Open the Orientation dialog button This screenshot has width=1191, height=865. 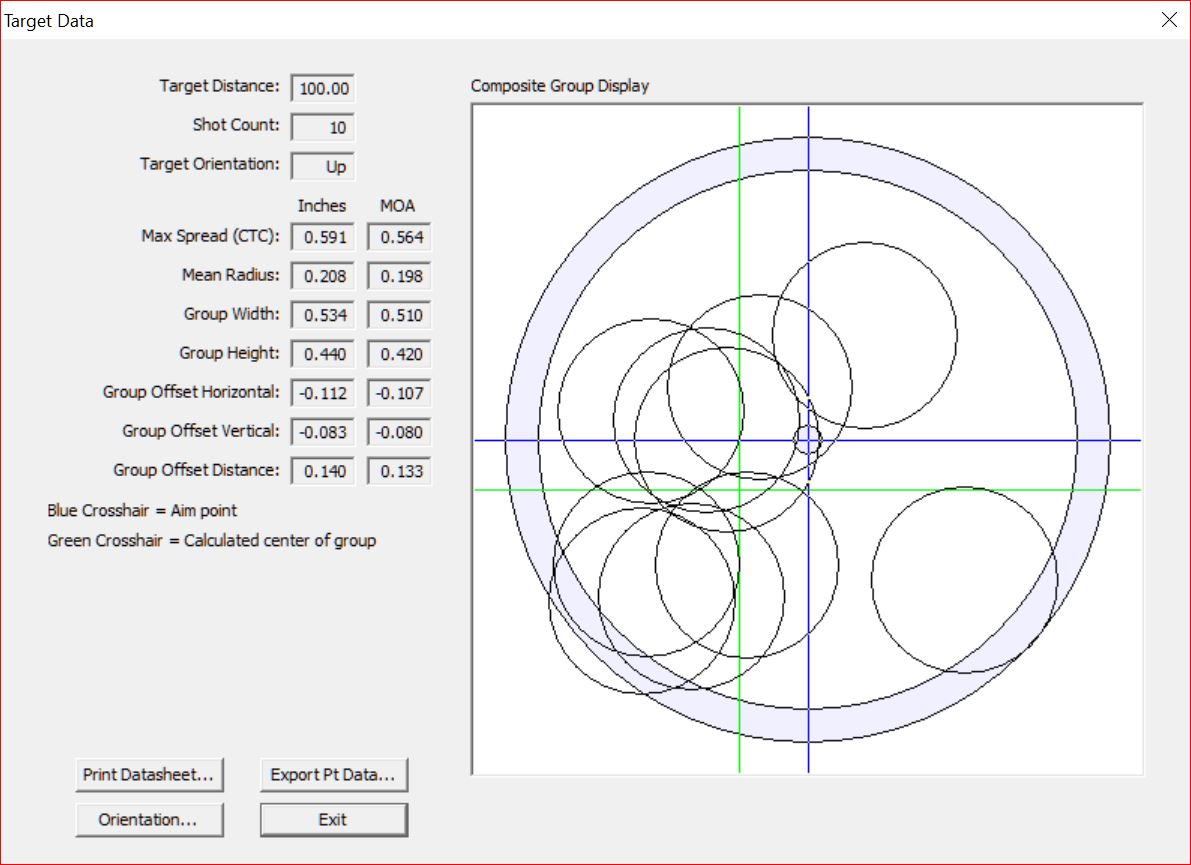[x=149, y=820]
